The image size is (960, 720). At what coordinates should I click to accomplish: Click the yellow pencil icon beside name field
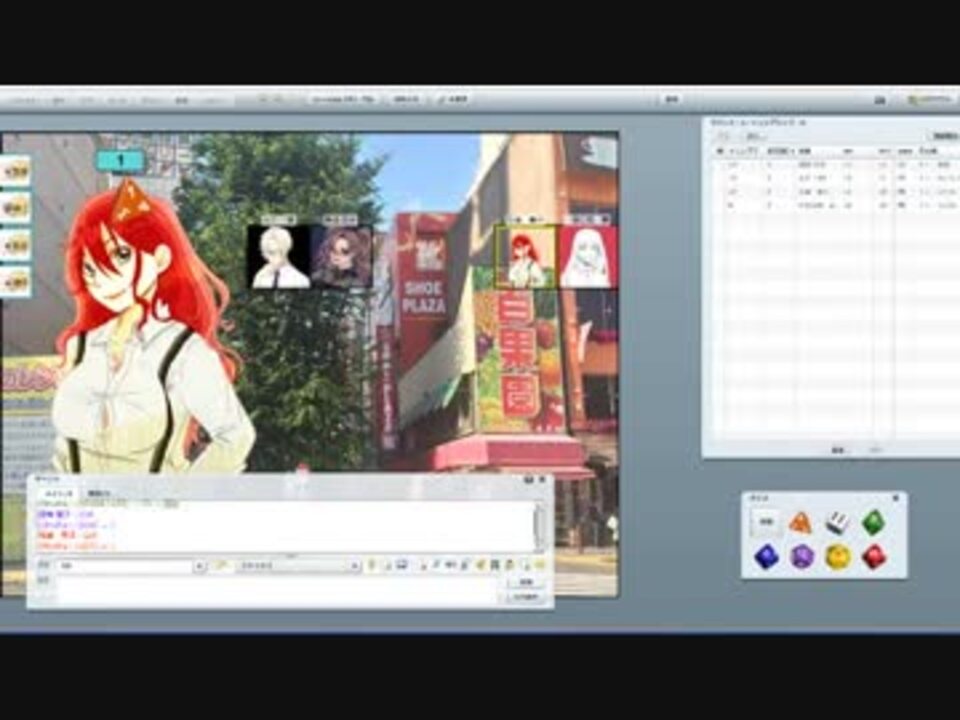point(220,566)
